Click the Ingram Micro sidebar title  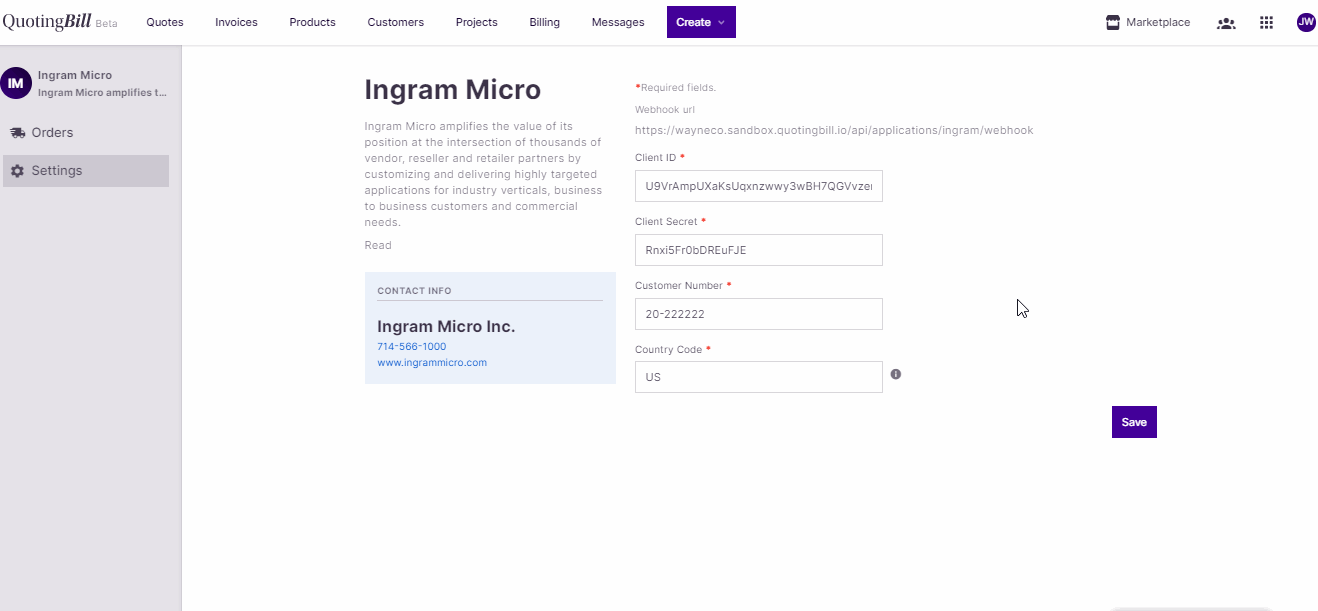point(75,75)
